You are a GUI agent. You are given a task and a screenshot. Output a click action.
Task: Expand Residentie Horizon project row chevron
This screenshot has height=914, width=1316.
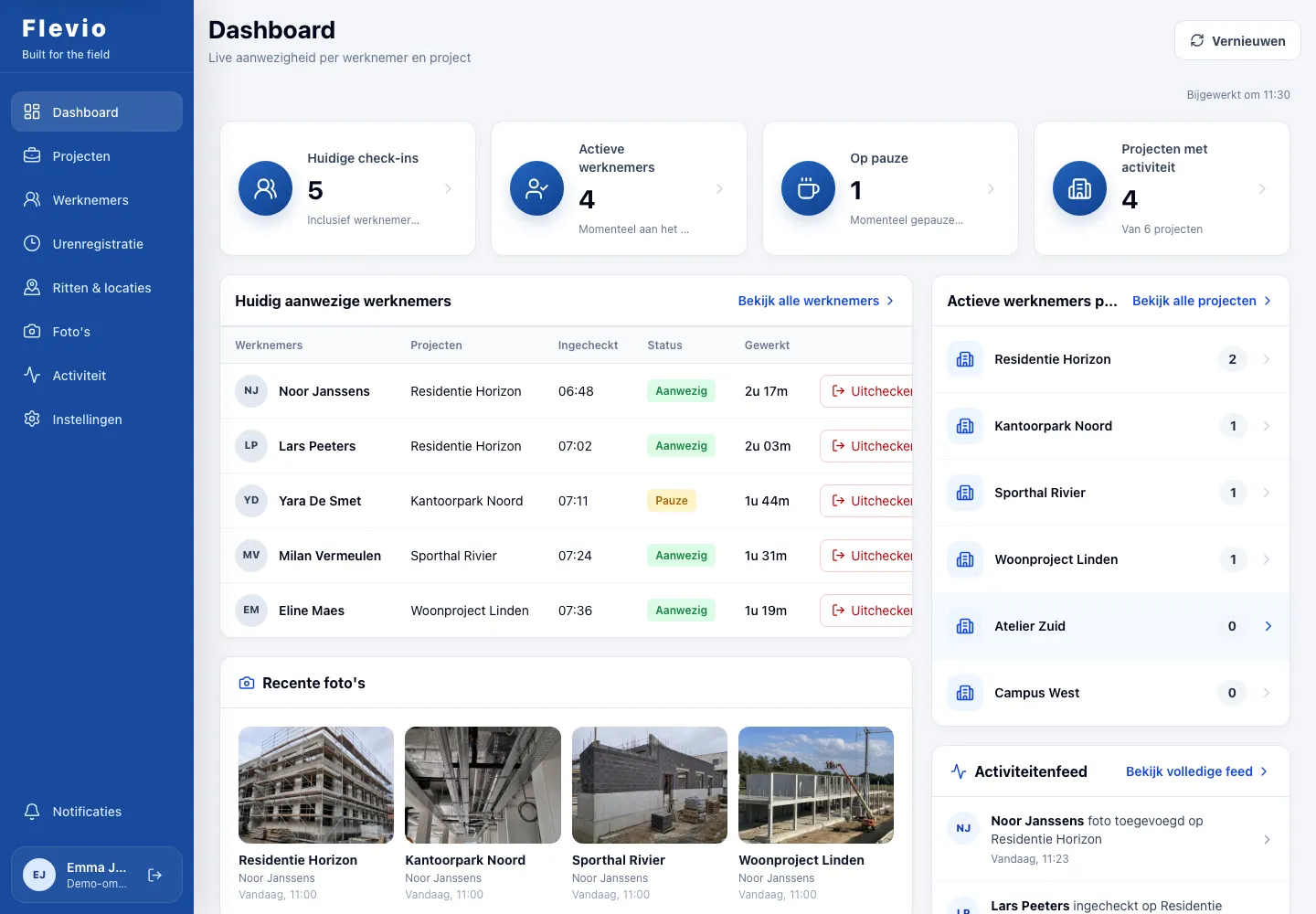(1267, 359)
